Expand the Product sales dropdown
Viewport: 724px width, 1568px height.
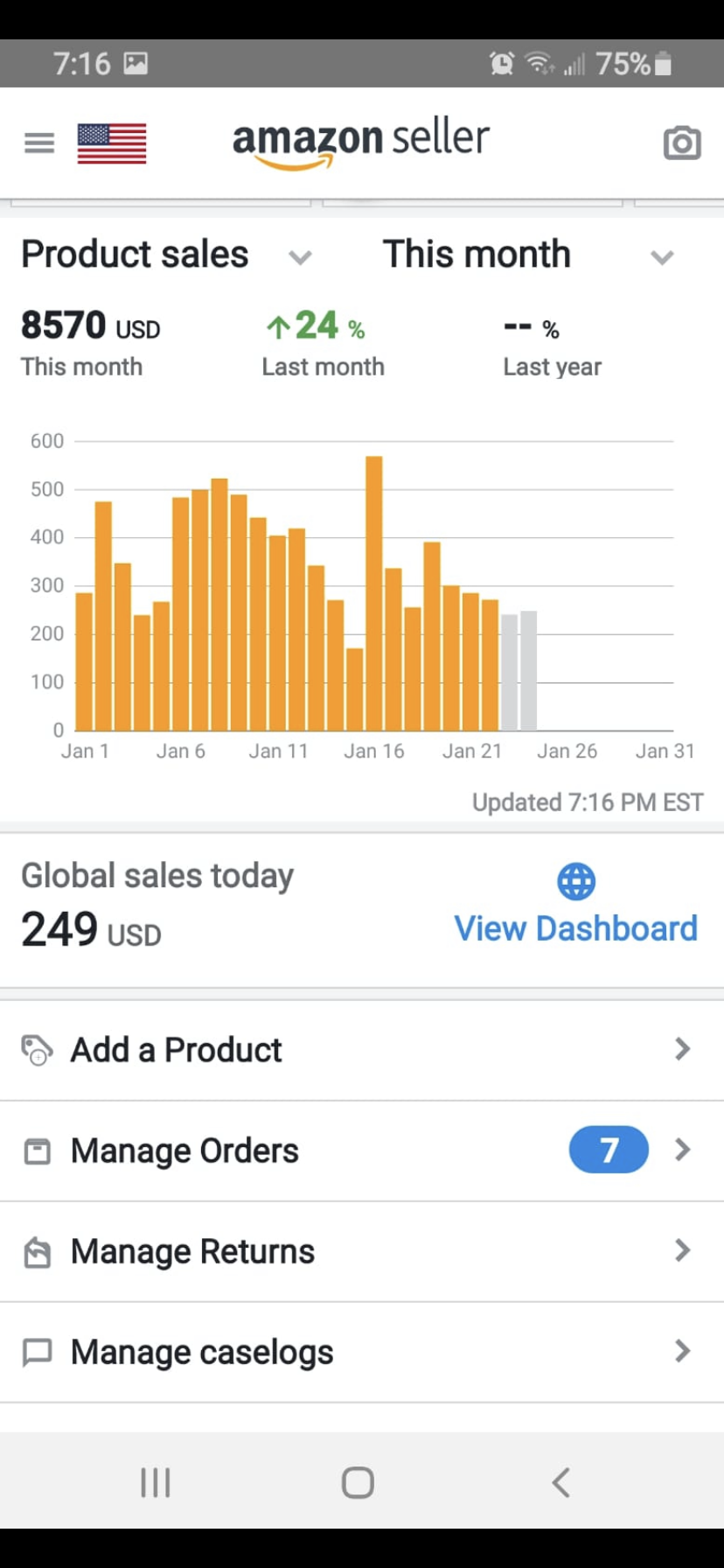tap(300, 257)
